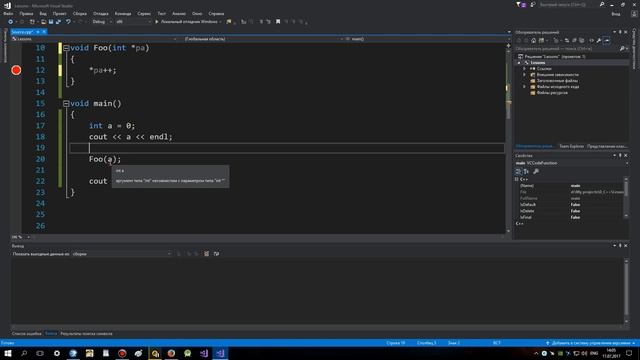Expand the Ссылки references node

click(524, 69)
